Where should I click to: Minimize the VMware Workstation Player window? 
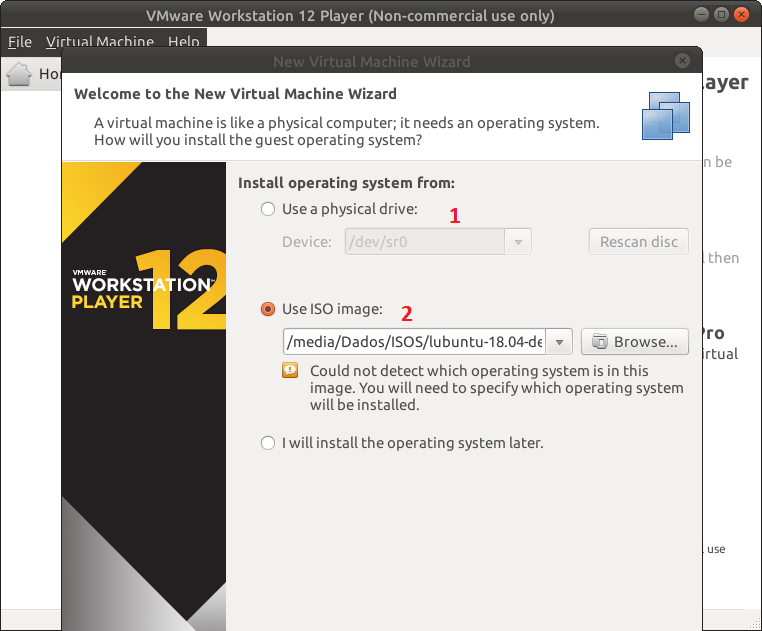(x=701, y=15)
